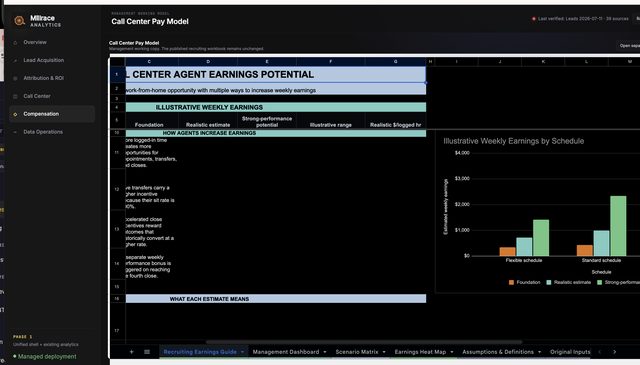The width and height of the screenshot is (640, 365).
Task: Select row 1 header
Action: click(x=117, y=74)
